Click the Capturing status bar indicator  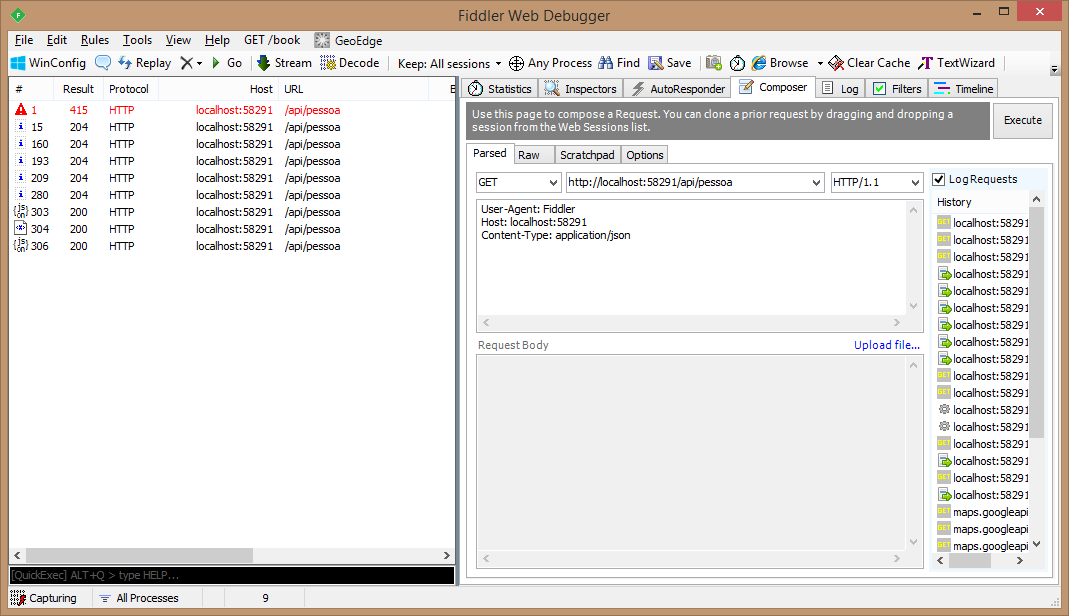coord(44,598)
